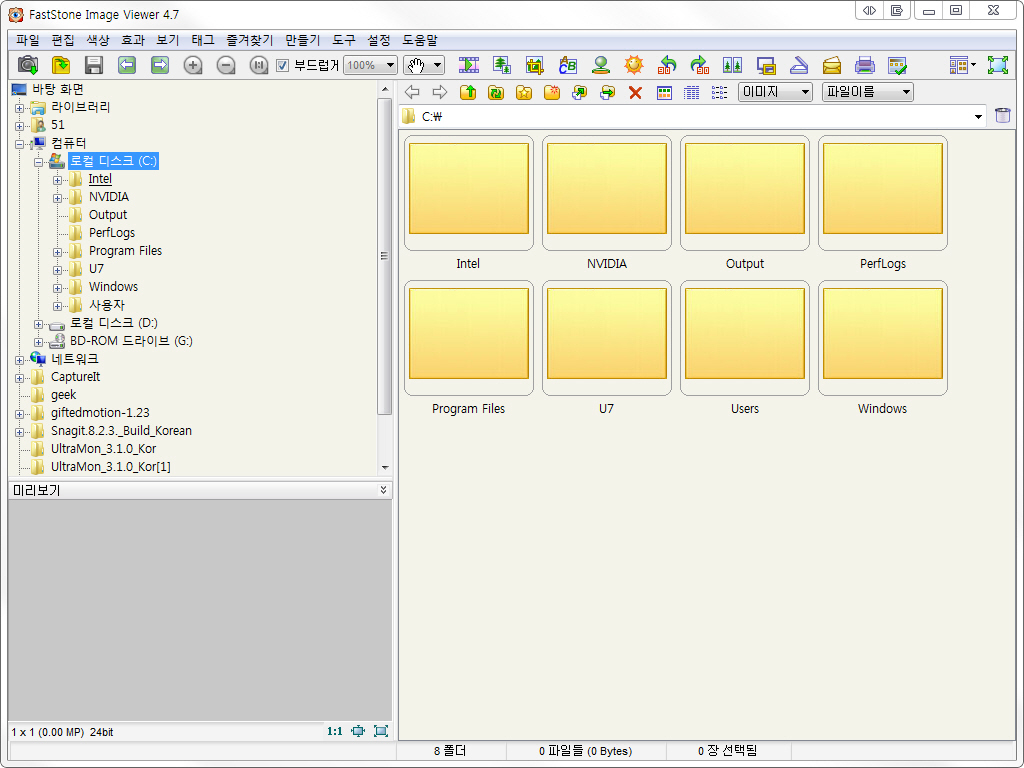Click the camera acquire images icon
1024x768 pixels.
tap(28, 65)
